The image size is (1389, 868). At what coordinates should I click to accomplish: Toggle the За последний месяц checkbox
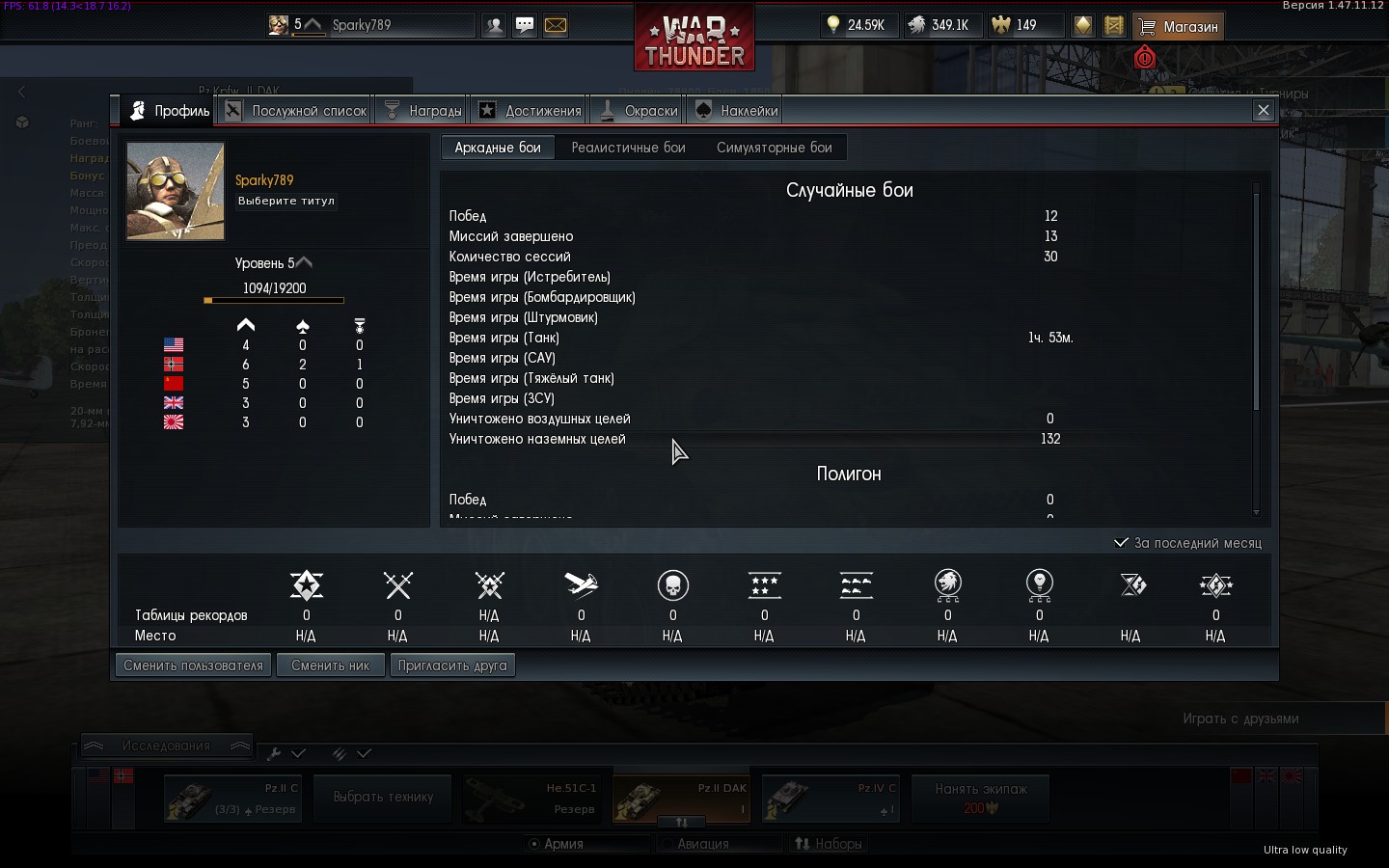(1121, 542)
